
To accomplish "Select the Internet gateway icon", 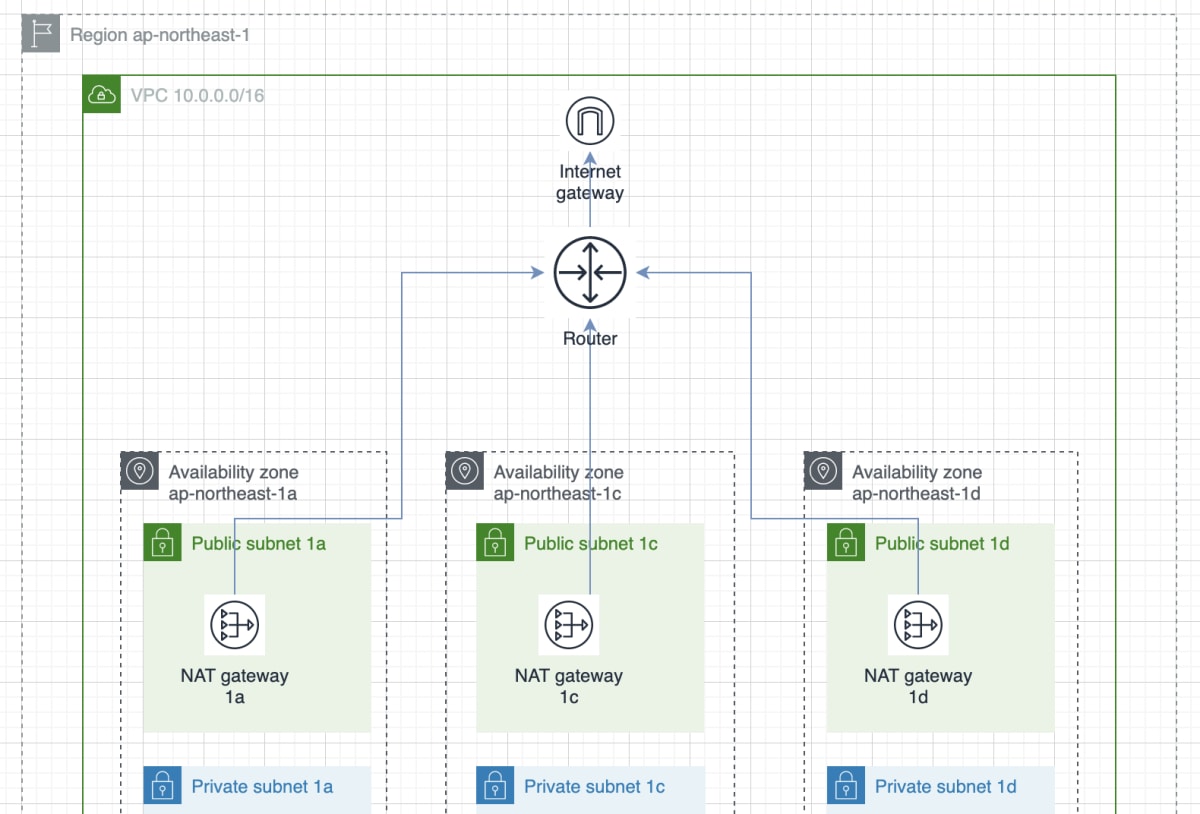I will (x=590, y=122).
